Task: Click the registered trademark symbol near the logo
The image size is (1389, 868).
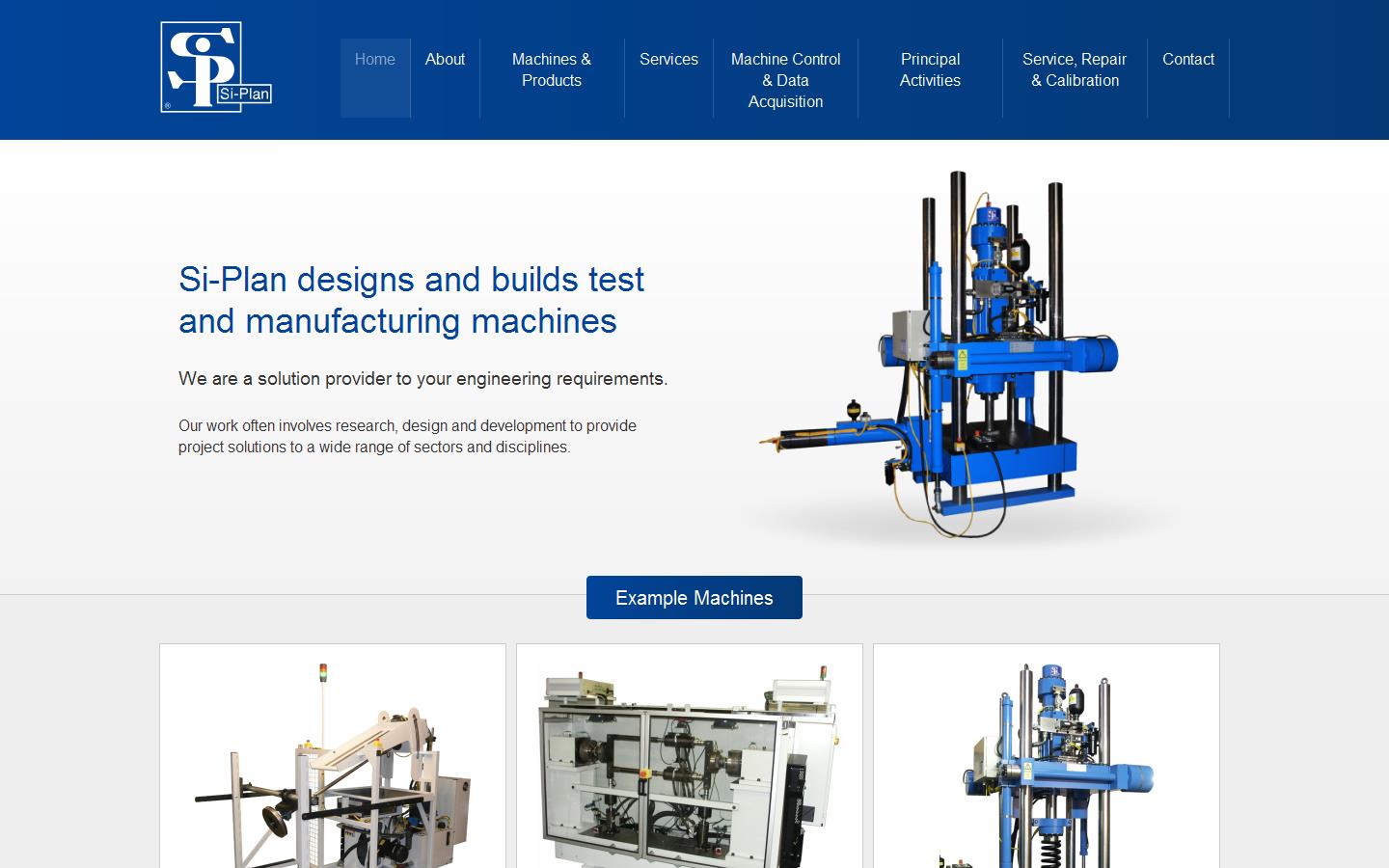Action: point(166,106)
